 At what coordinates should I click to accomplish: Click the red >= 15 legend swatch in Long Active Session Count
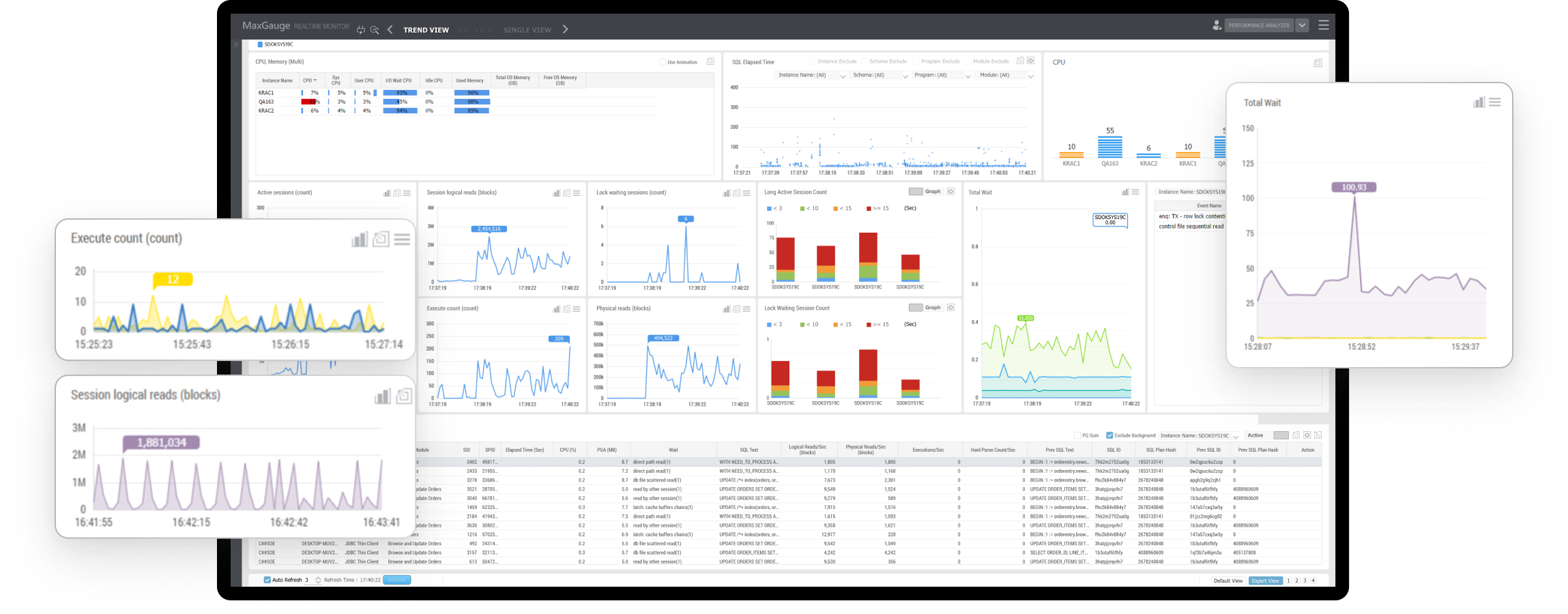tap(869, 209)
